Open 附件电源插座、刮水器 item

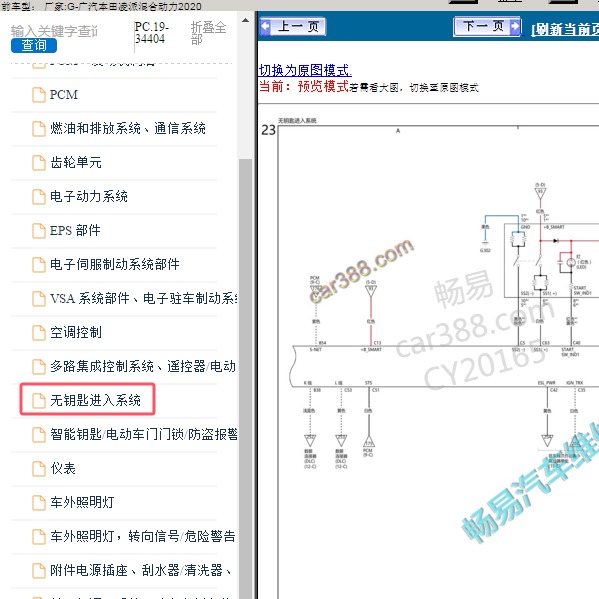pyautogui.click(x=141, y=570)
